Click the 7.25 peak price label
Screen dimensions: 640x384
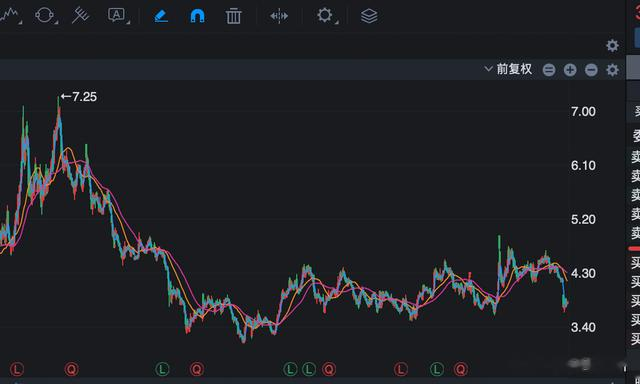79,97
